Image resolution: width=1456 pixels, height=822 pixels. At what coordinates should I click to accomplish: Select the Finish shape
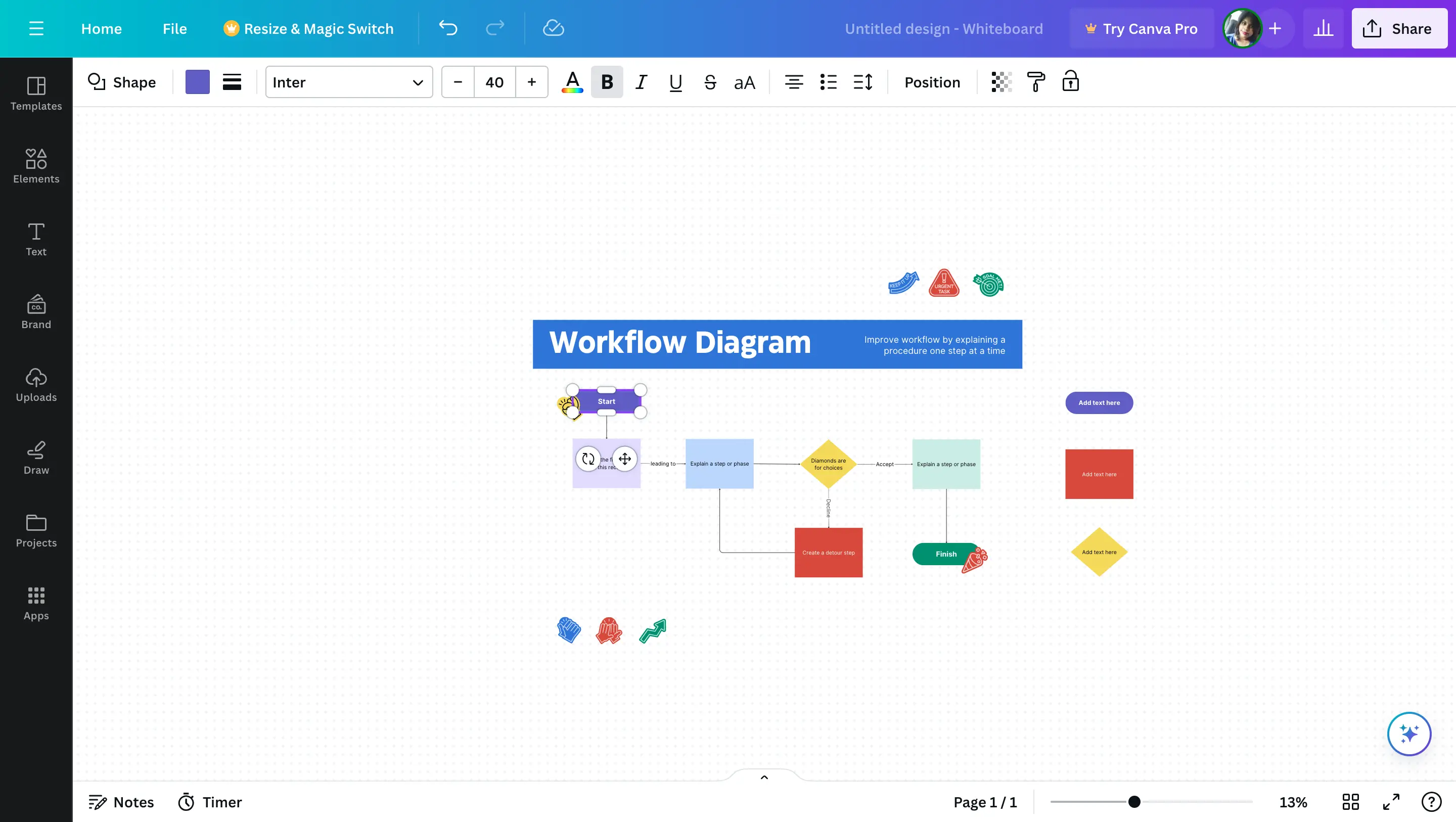tap(945, 554)
